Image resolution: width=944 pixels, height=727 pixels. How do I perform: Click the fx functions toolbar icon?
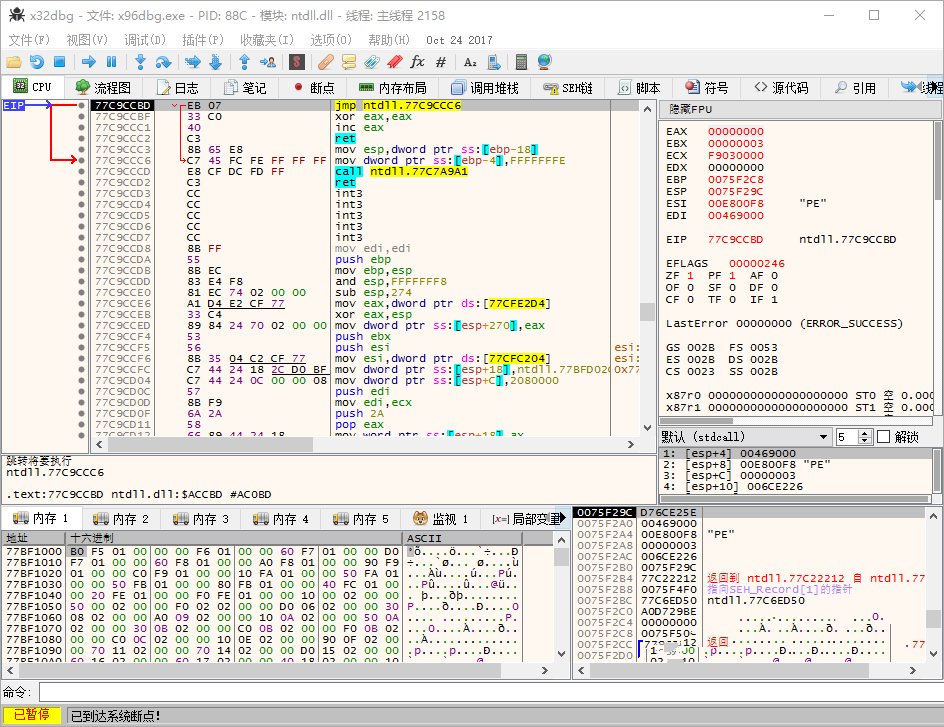417,62
